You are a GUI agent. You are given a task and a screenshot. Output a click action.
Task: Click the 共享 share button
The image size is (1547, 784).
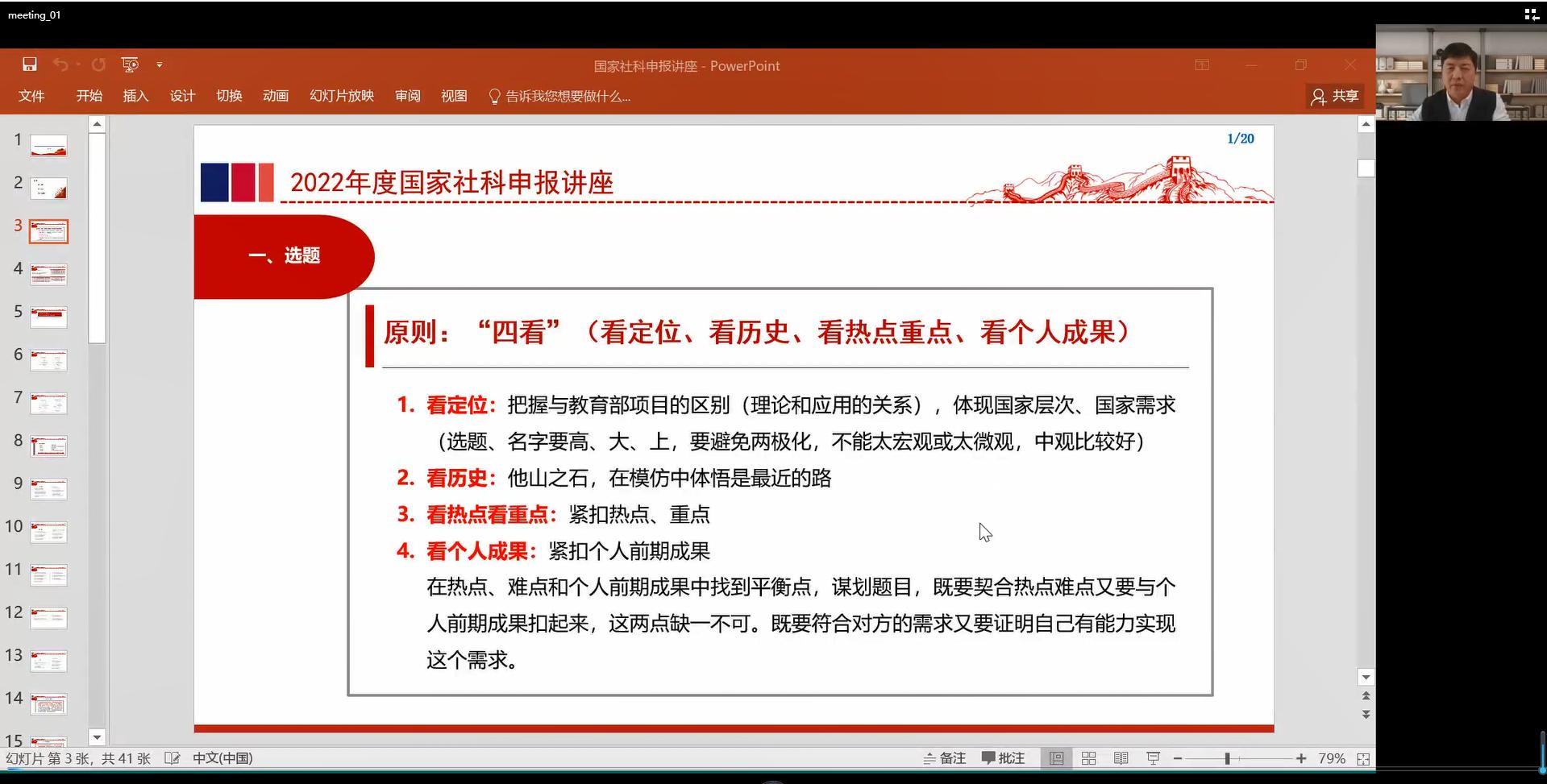(1335, 96)
